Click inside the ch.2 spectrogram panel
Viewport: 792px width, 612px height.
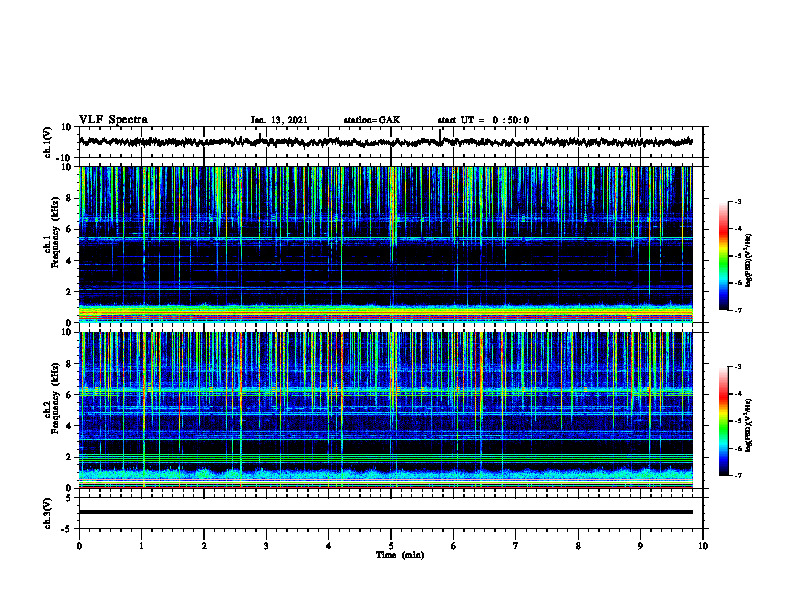385,410
